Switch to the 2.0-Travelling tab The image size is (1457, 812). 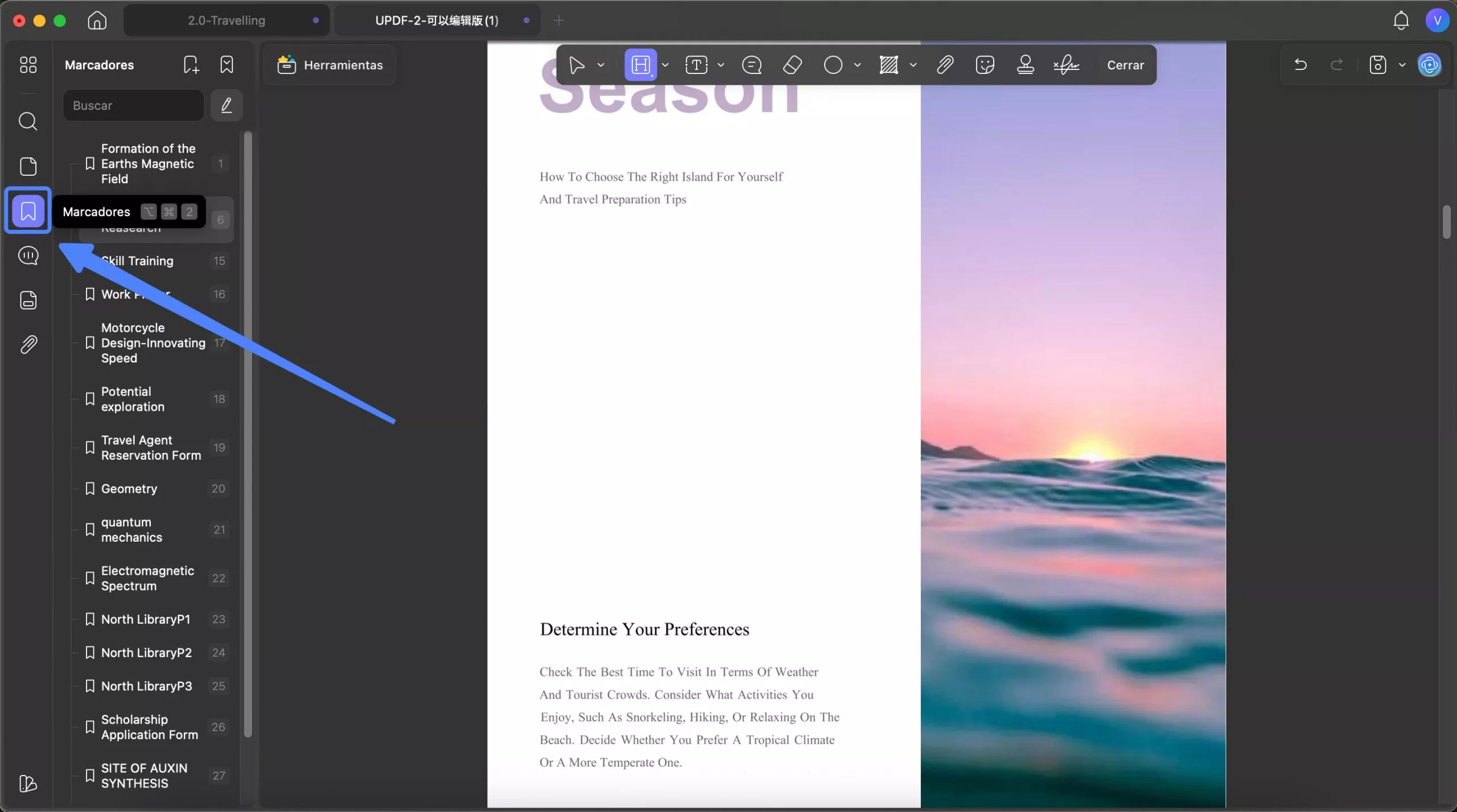click(227, 20)
